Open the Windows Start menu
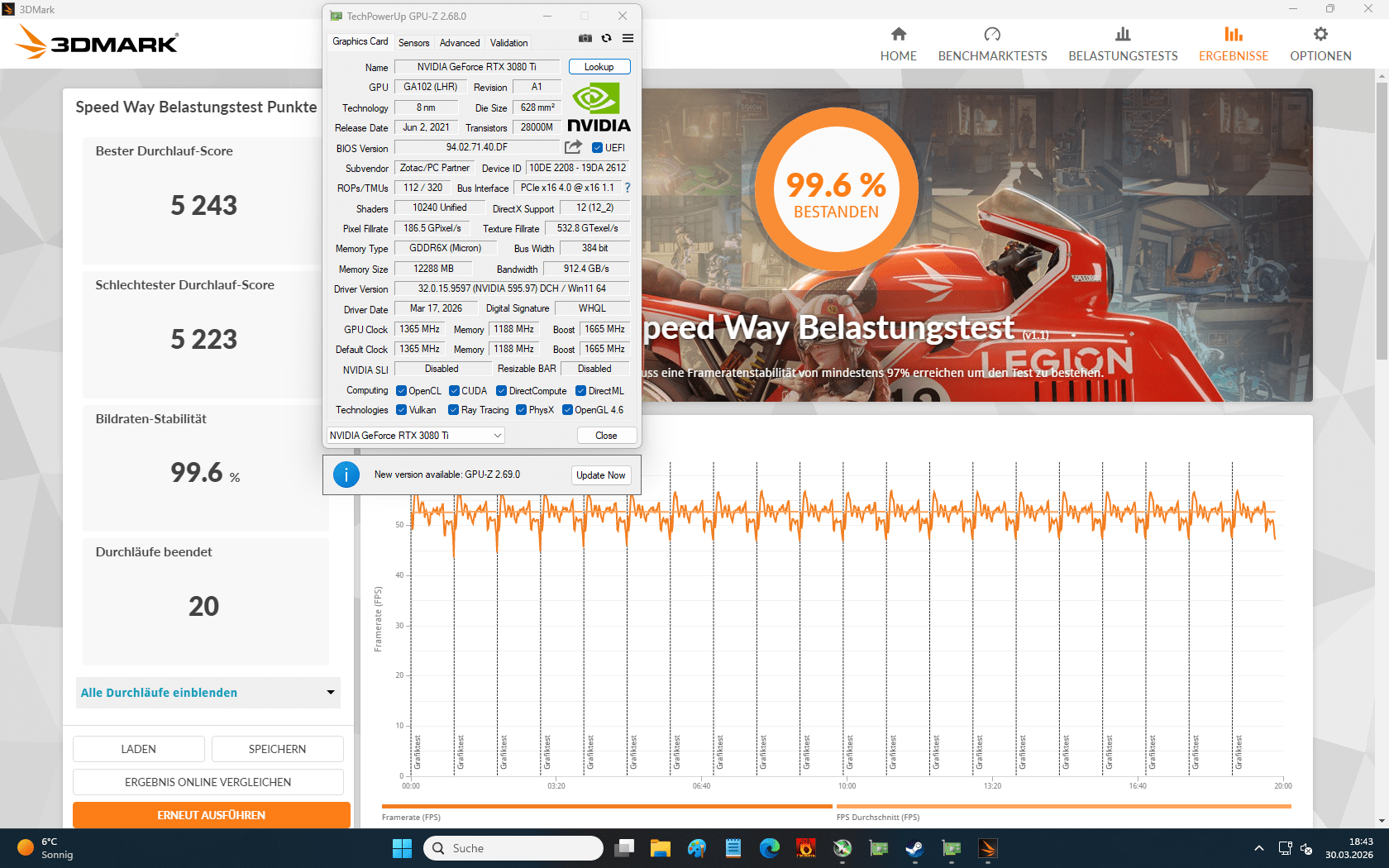This screenshot has width=1389, height=868. coord(402,848)
